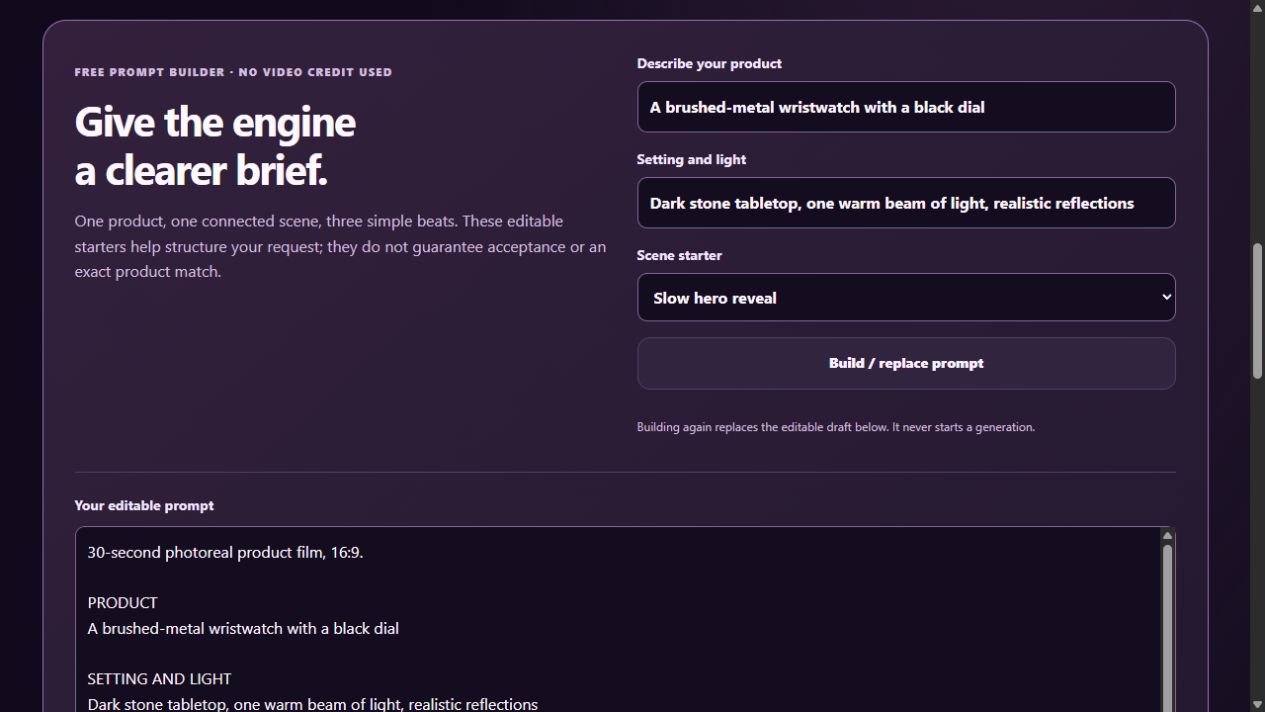Click the 'SETTING AND LIGHT' line in the prompt
Image resolution: width=1265 pixels, height=712 pixels.
click(x=159, y=679)
